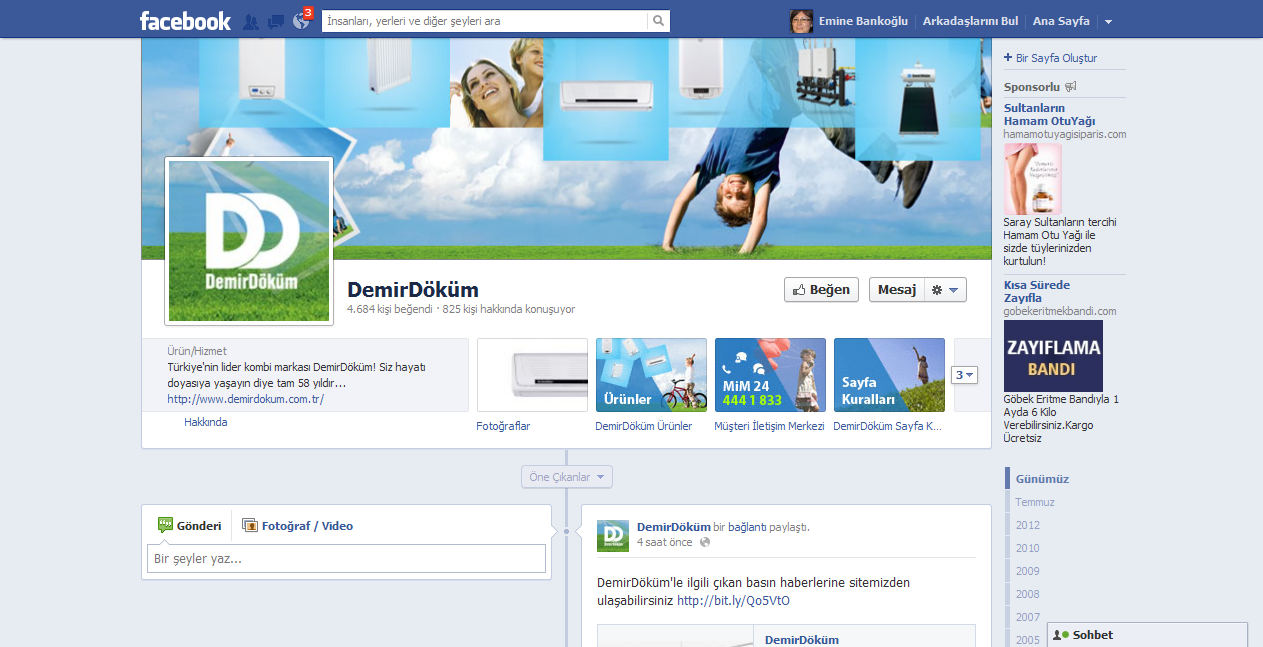Open Emine Bankoğlu profile picture
The image size is (1263, 647).
[x=801, y=21]
